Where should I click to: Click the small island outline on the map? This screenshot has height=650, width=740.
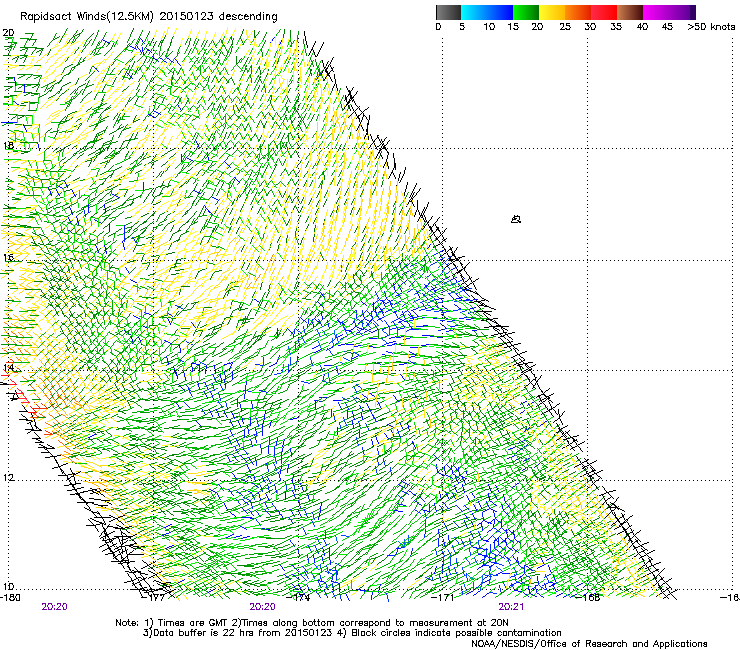516,219
